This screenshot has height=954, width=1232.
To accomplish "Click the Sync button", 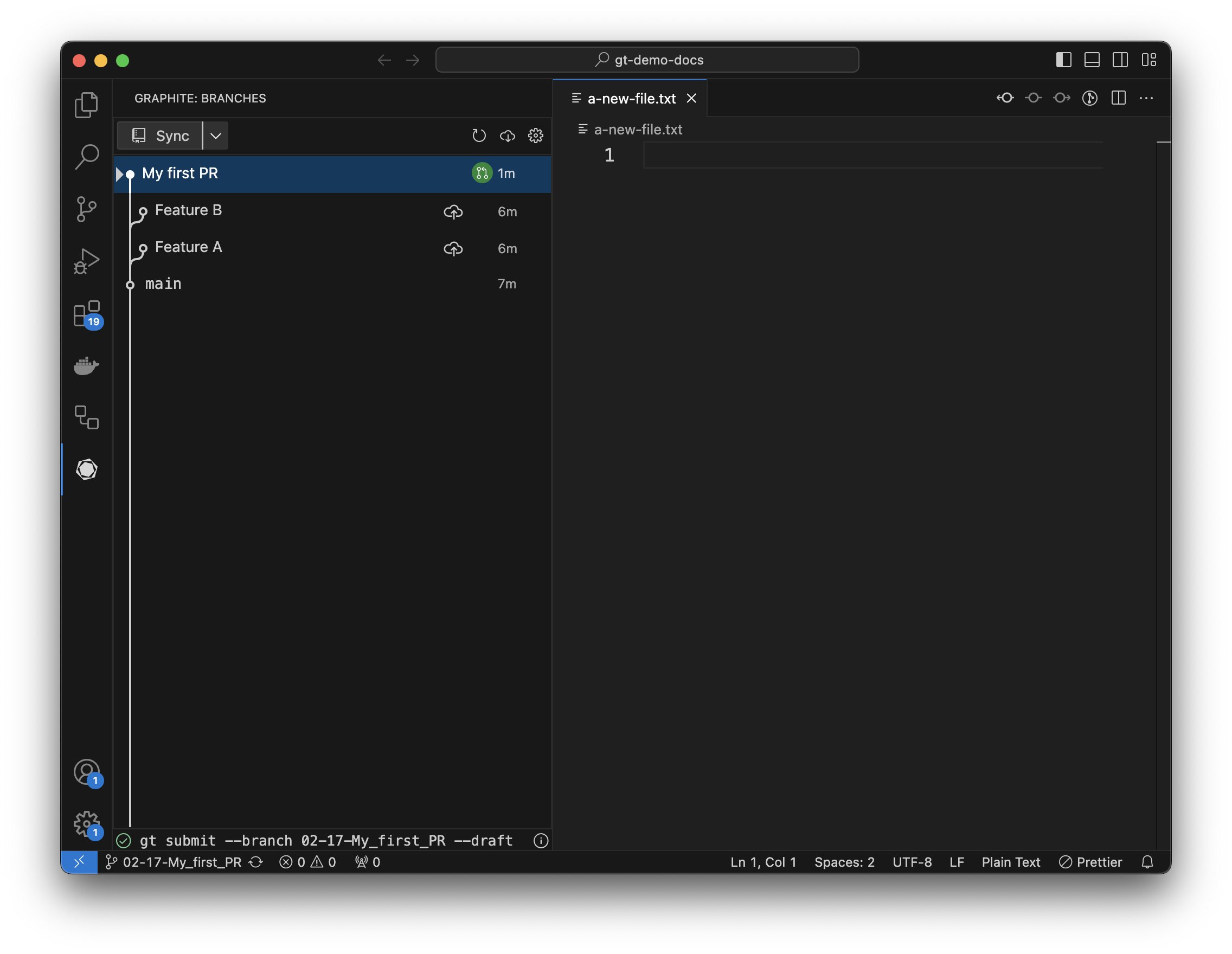I will pos(160,136).
